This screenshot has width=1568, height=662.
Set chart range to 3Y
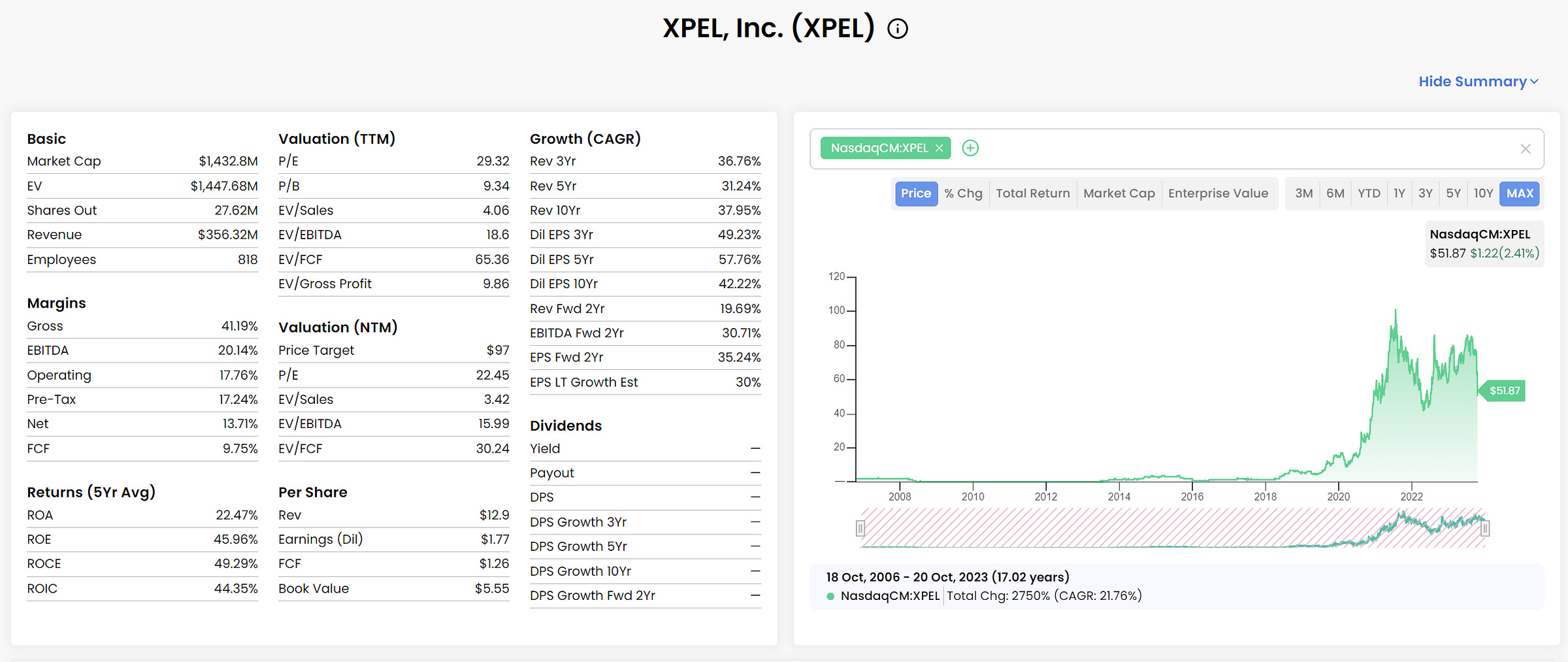pyautogui.click(x=1426, y=193)
